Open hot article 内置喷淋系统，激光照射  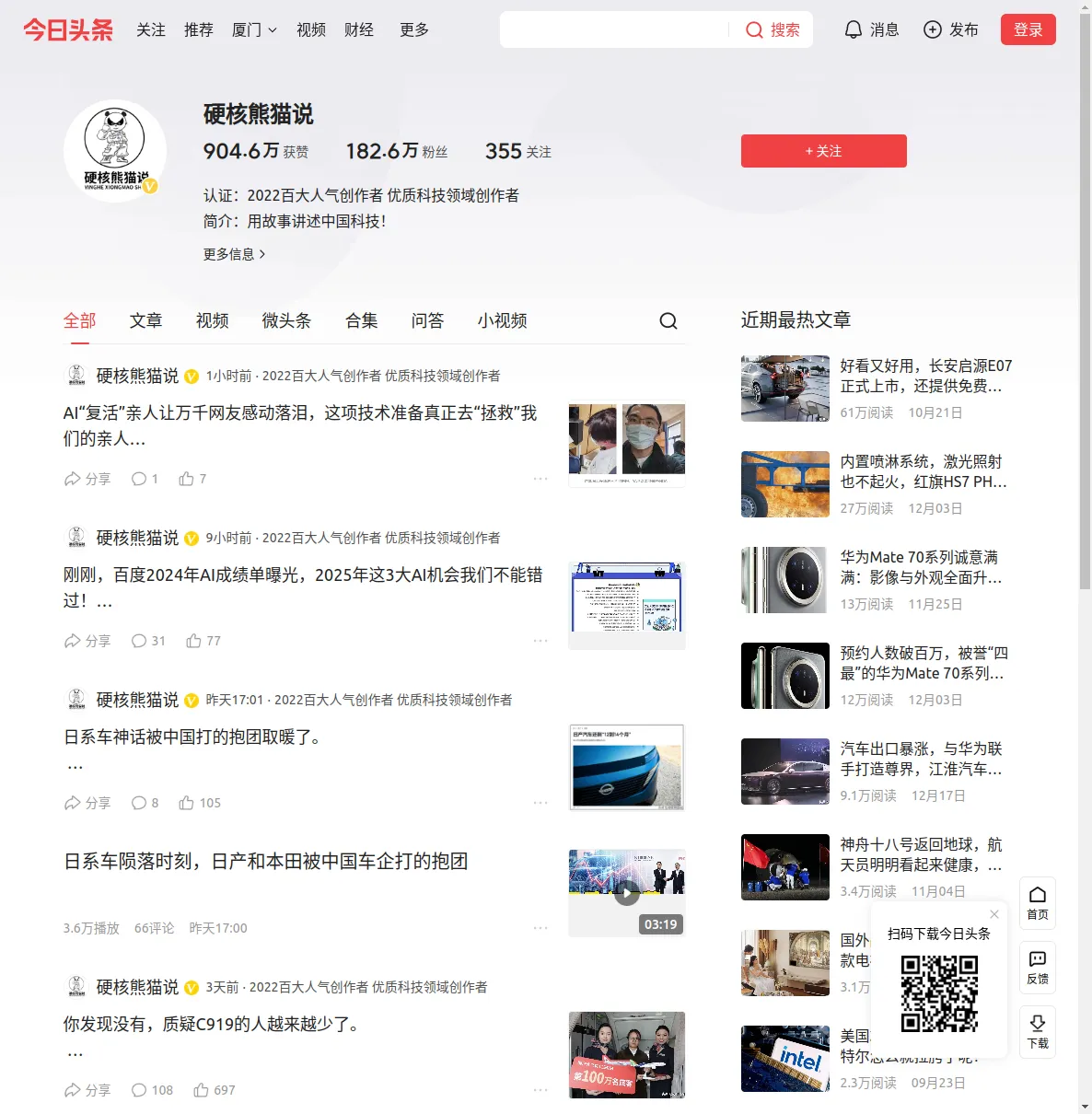coord(924,471)
